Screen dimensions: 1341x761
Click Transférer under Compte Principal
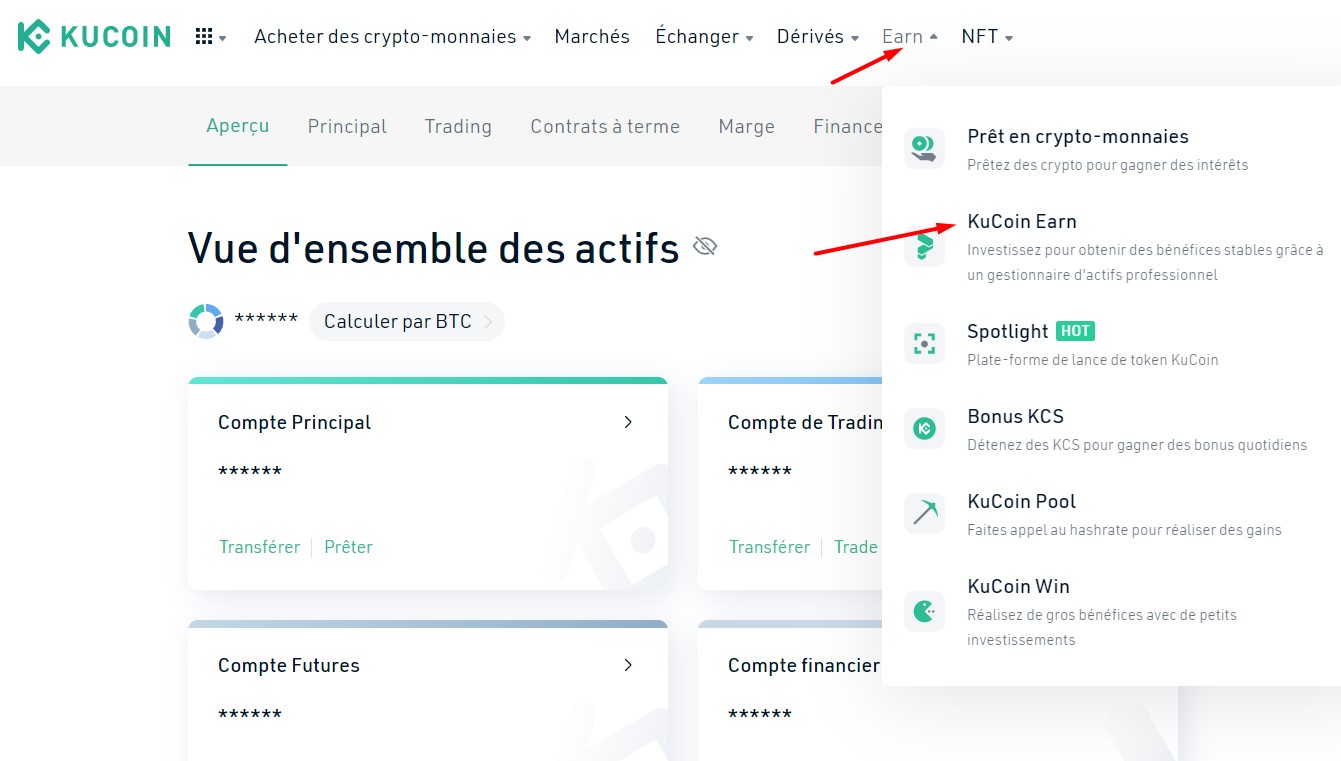[x=260, y=547]
